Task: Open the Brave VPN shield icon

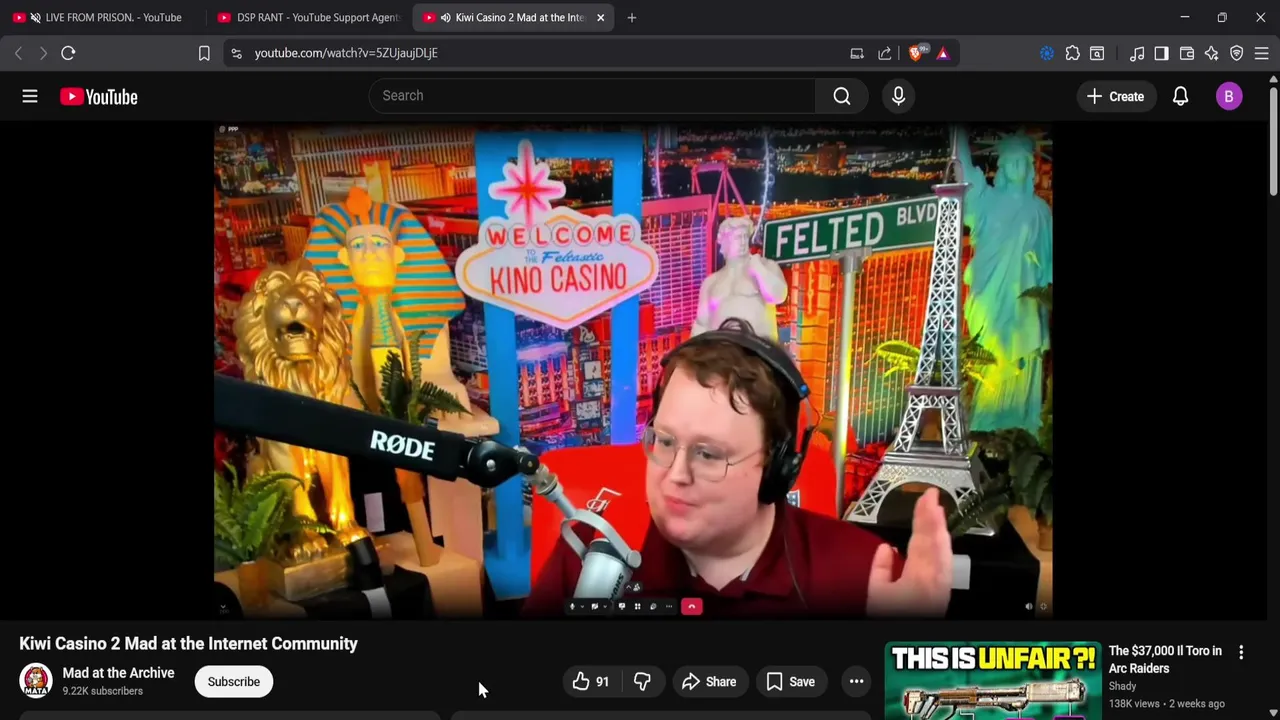Action: coord(1237,53)
